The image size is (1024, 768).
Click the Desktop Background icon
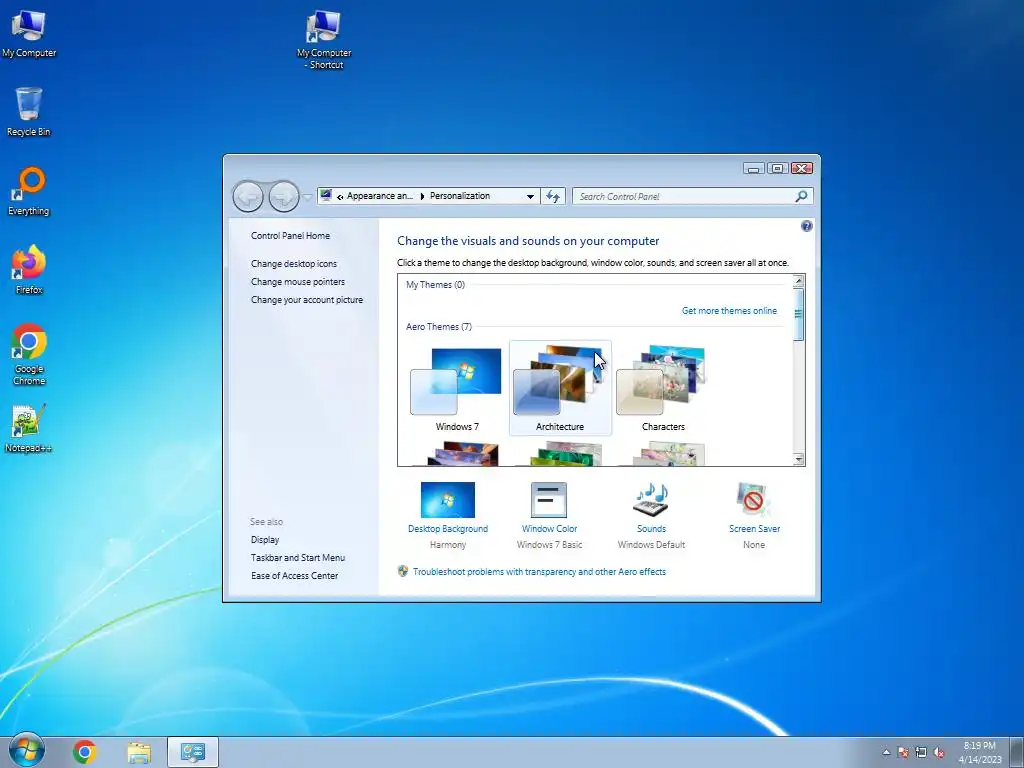click(447, 500)
